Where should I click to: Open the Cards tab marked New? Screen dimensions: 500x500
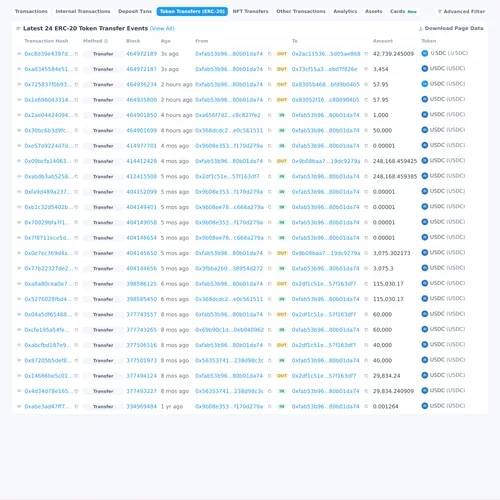coord(403,11)
